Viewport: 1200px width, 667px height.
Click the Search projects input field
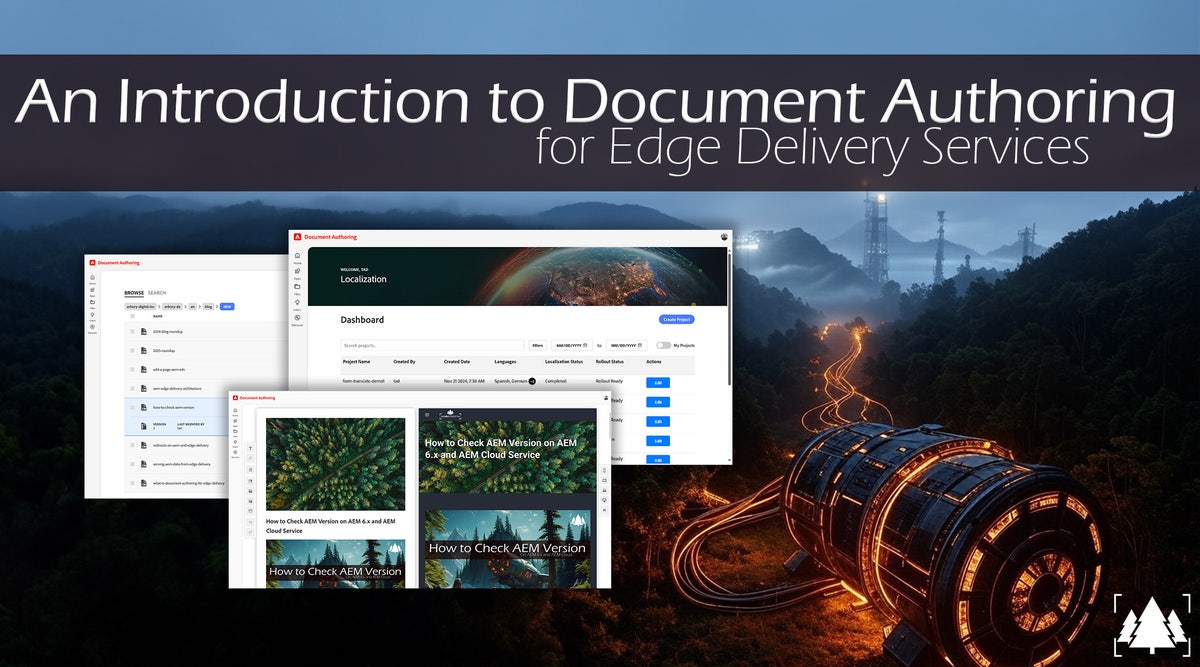click(x=433, y=345)
